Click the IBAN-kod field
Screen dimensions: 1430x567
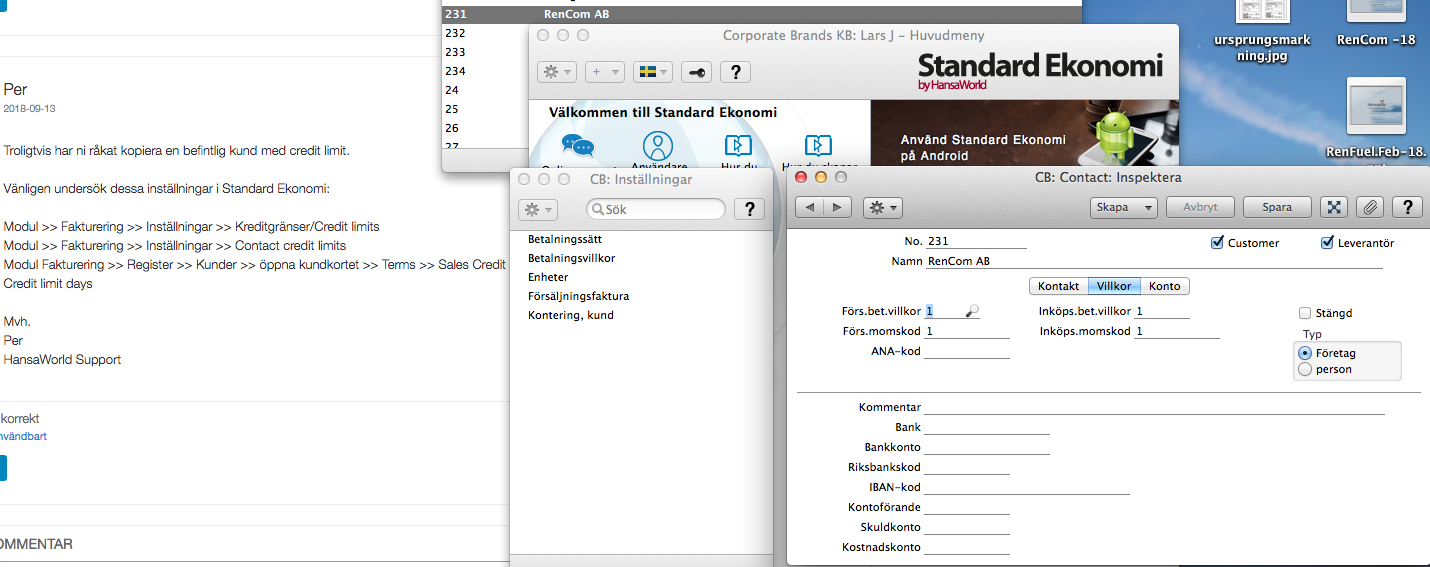1027,487
